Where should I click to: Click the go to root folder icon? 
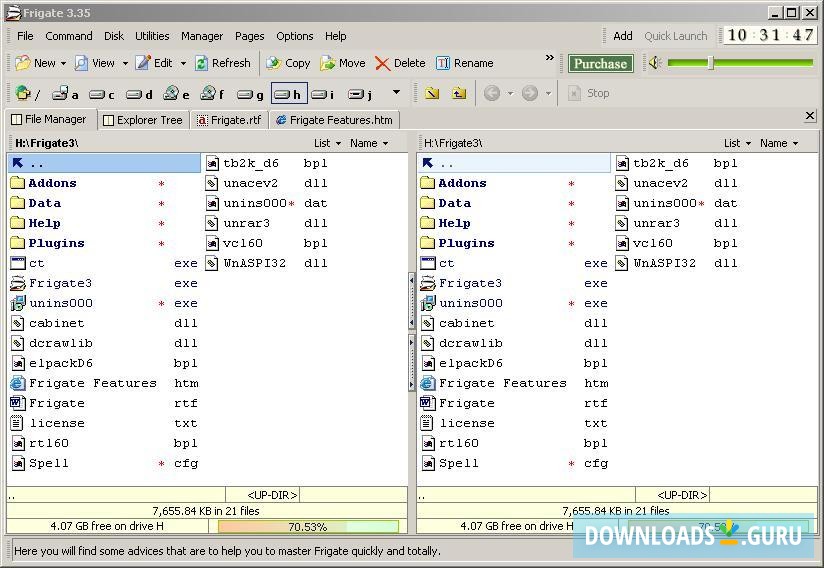coord(432,93)
